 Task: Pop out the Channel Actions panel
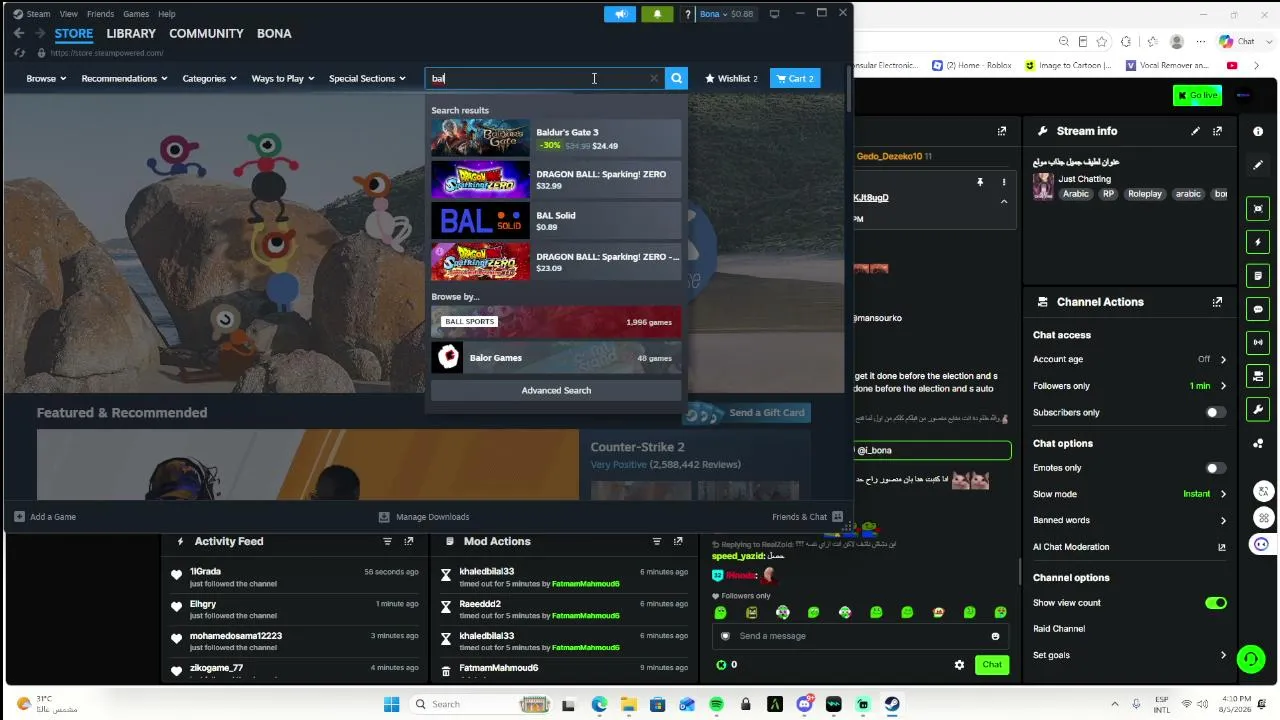point(1217,302)
